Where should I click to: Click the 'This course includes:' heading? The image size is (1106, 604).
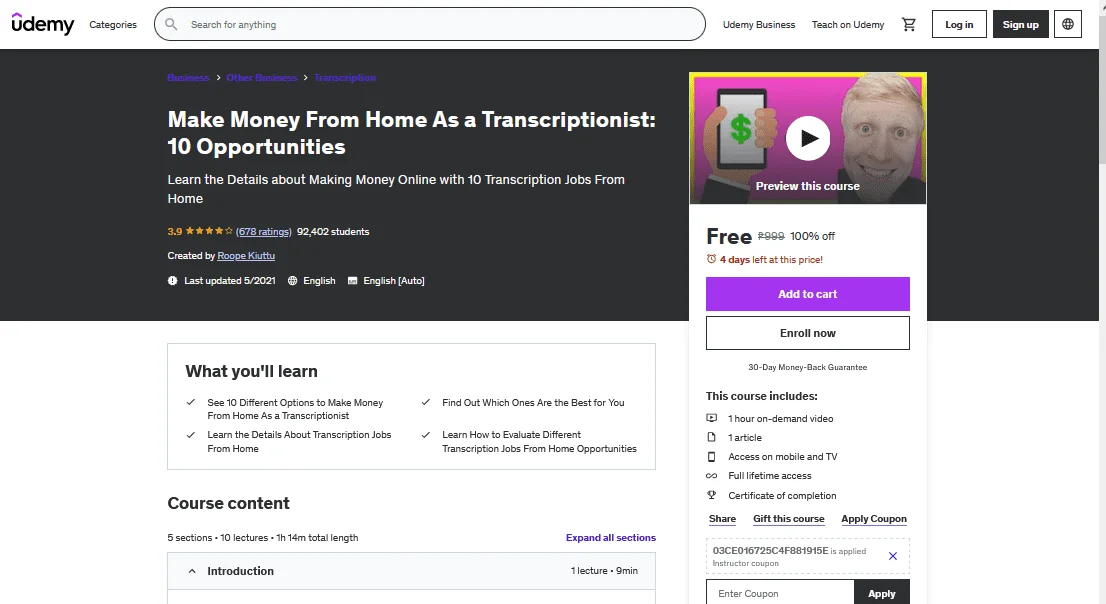(x=762, y=396)
